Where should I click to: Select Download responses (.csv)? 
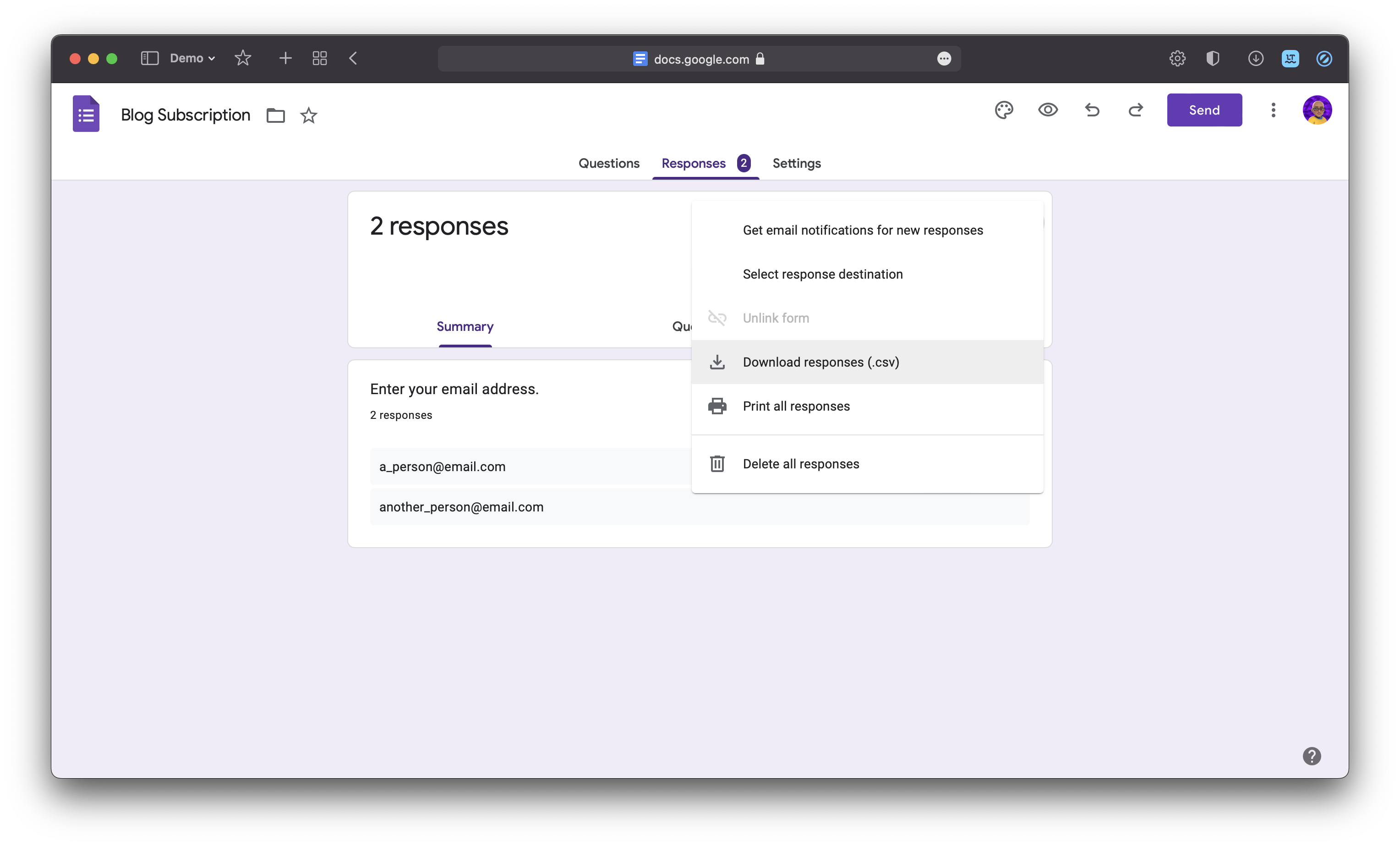[820, 362]
